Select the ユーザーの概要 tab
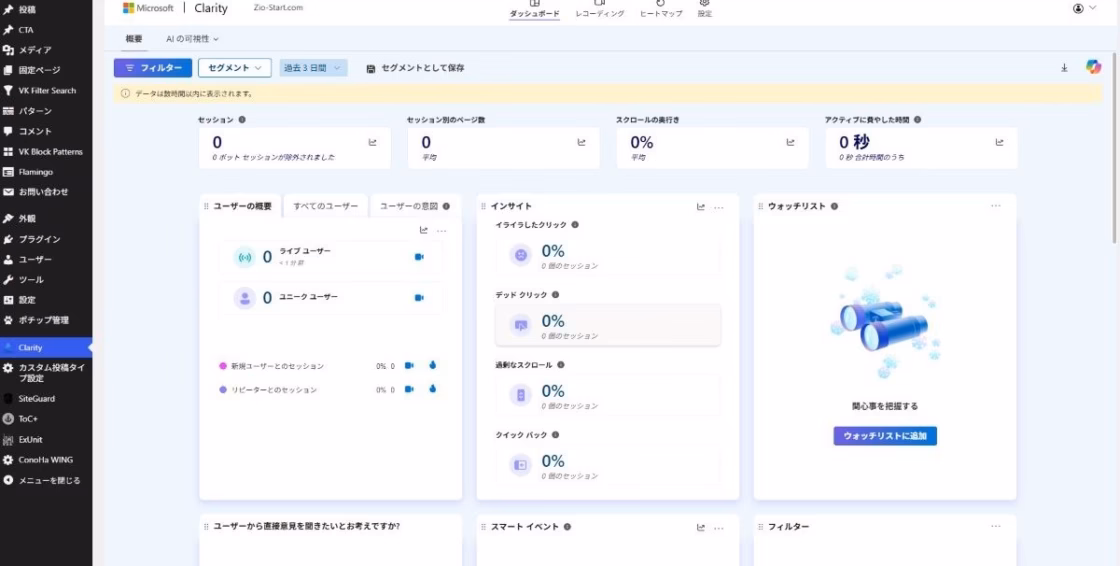1120x566 pixels. (243, 206)
